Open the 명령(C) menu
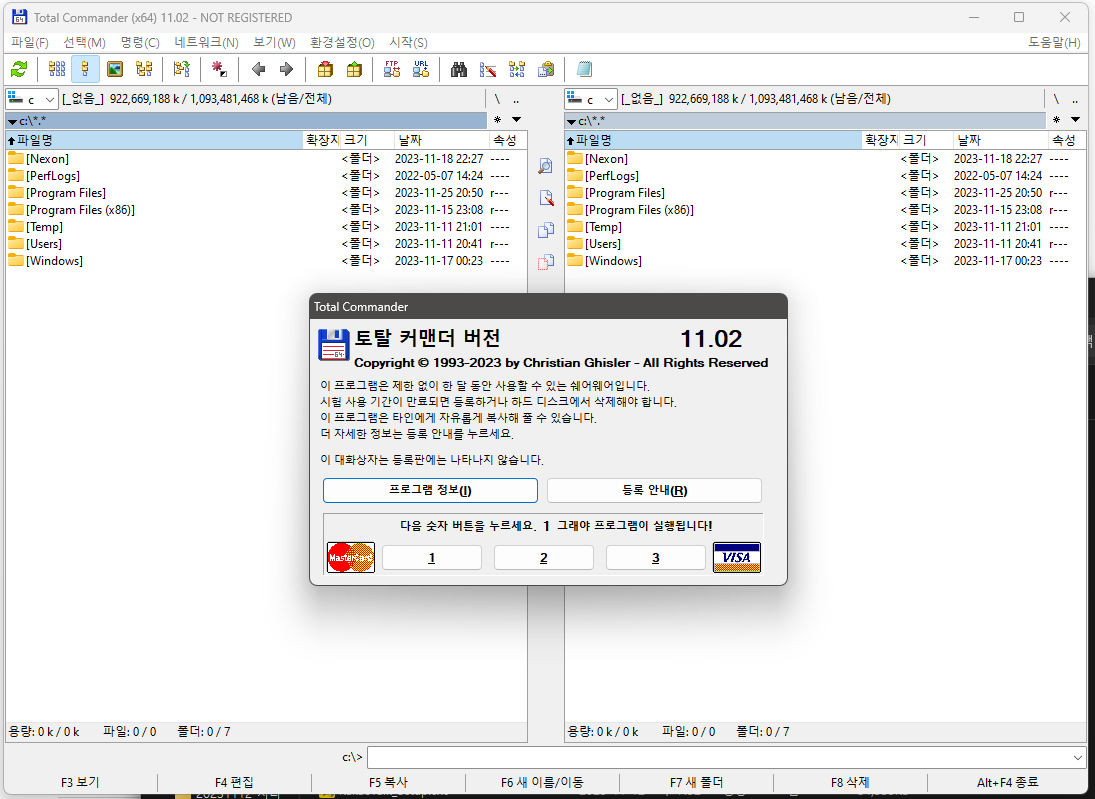 coord(140,42)
